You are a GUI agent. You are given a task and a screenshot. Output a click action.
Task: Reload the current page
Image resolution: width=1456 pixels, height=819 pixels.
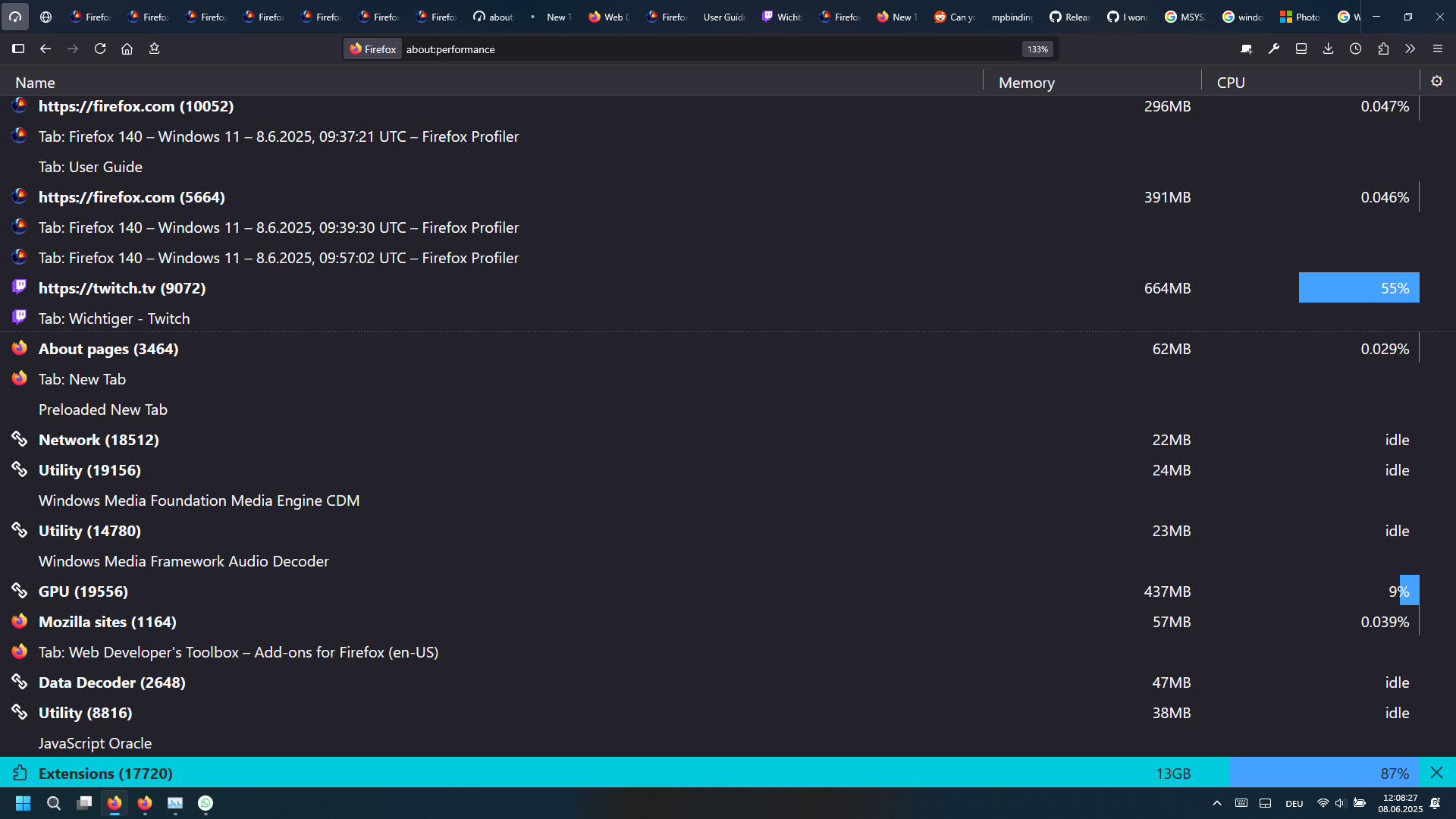(100, 49)
